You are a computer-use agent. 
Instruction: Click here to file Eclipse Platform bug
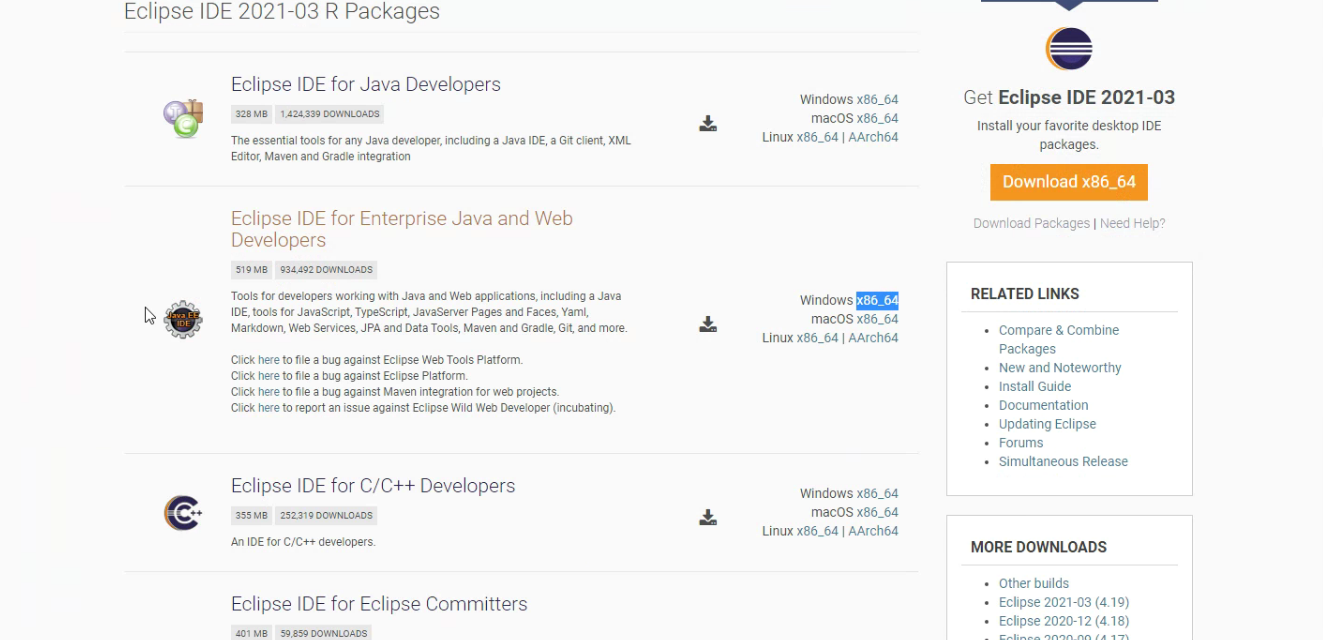click(x=269, y=376)
